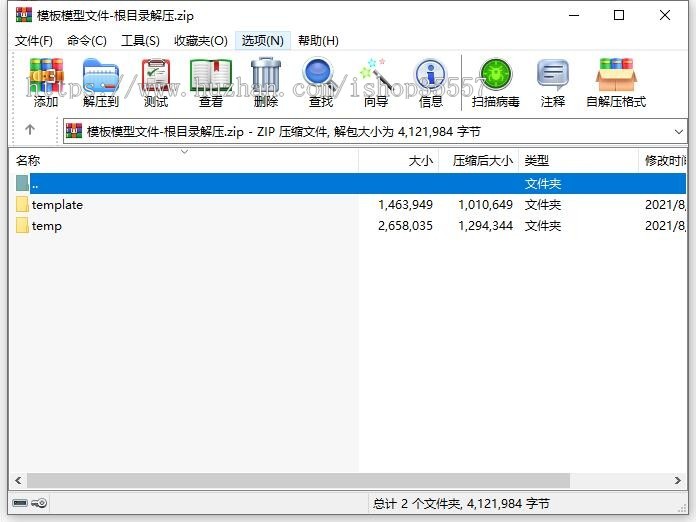The height and width of the screenshot is (522, 696).
Task: Open the 工具(S) menu
Action: pyautogui.click(x=140, y=41)
